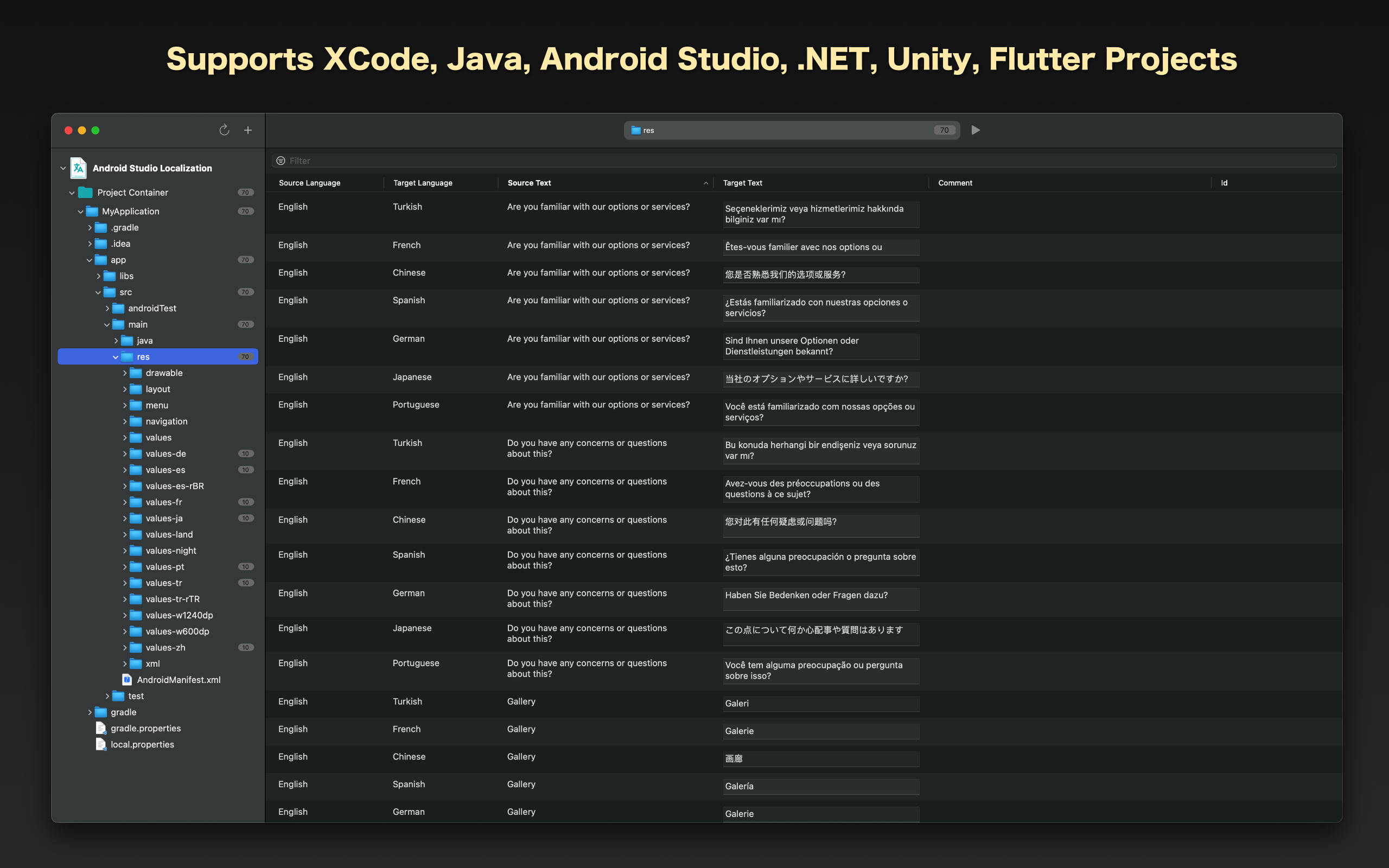The image size is (1389, 868).
Task: Click the play button next to the res path bar
Action: click(x=975, y=130)
